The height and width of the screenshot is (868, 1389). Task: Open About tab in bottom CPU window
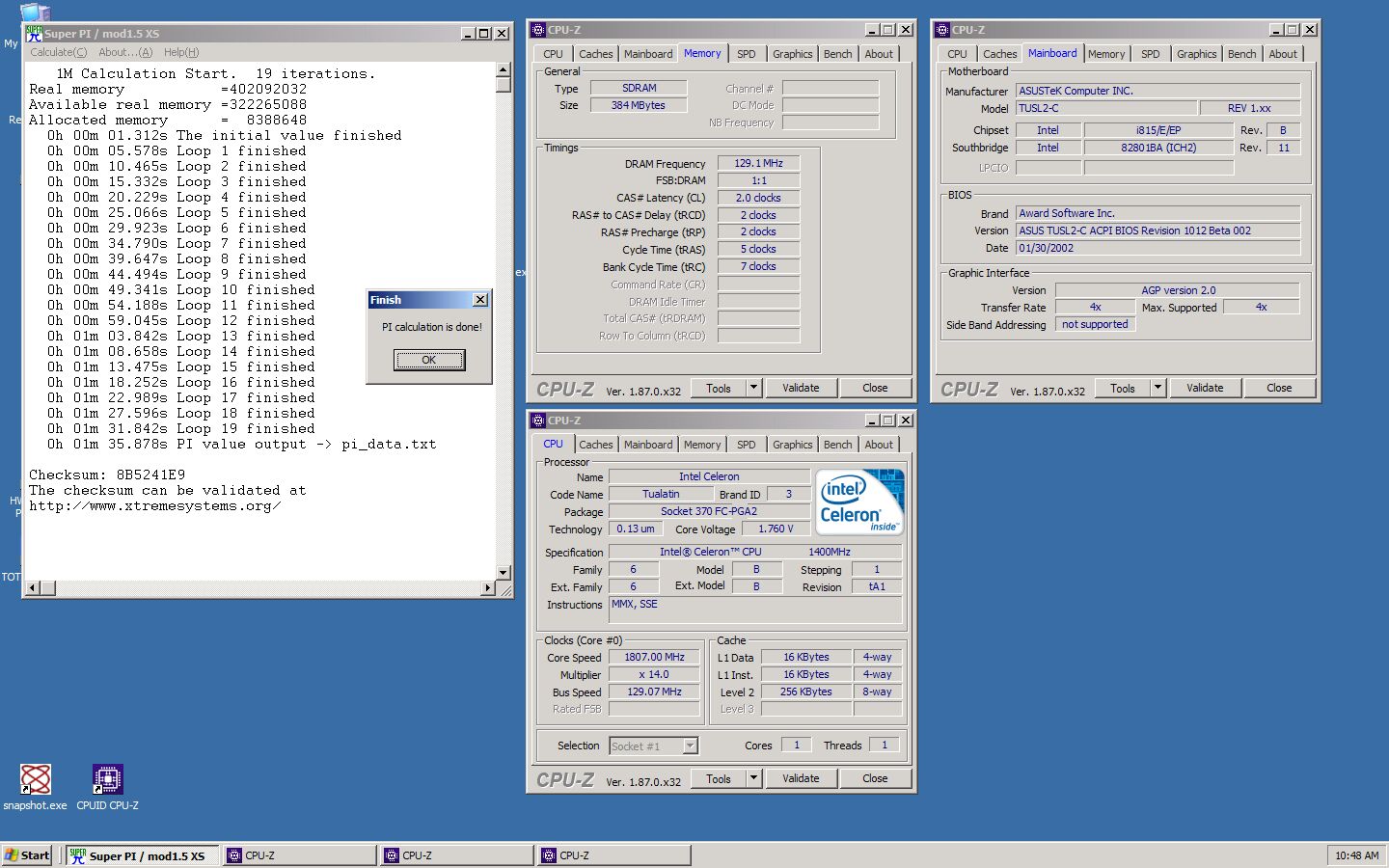[879, 445]
